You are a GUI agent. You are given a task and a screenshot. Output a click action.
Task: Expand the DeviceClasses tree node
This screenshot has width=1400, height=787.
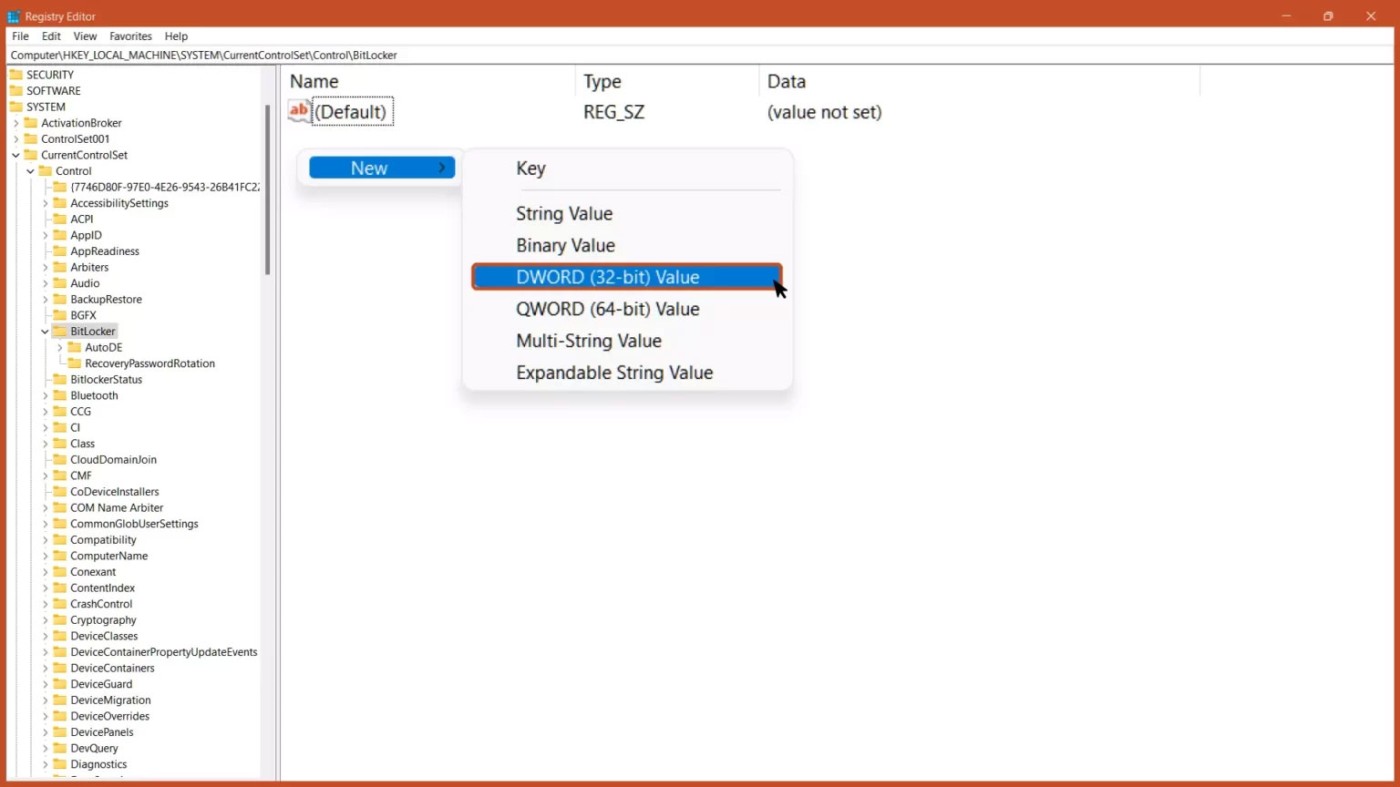[x=45, y=636]
